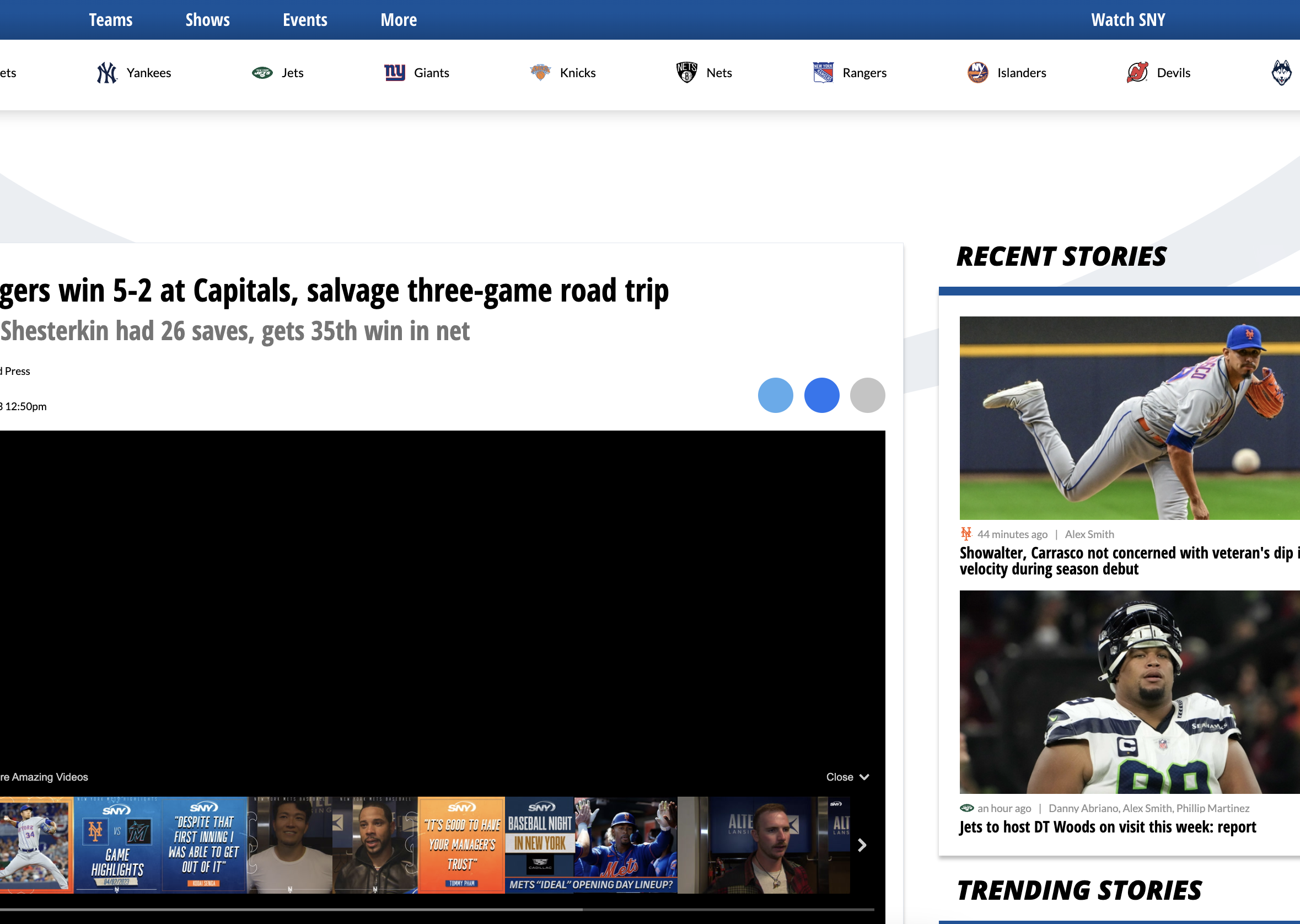Click the Yankees team logo icon

pos(106,73)
